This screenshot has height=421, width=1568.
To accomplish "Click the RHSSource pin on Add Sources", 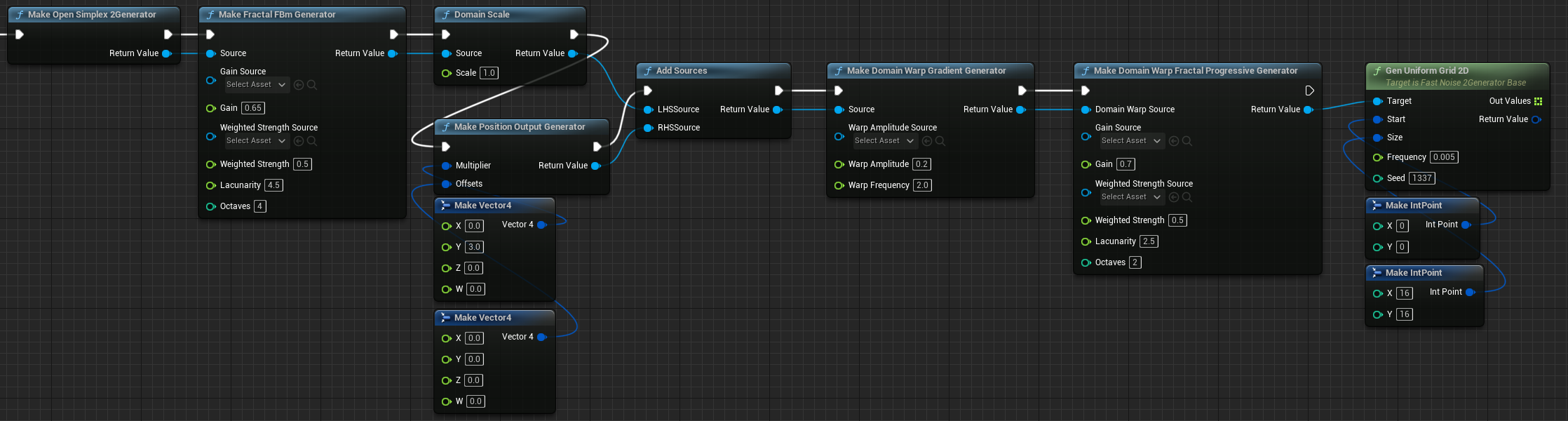I will click(x=648, y=128).
